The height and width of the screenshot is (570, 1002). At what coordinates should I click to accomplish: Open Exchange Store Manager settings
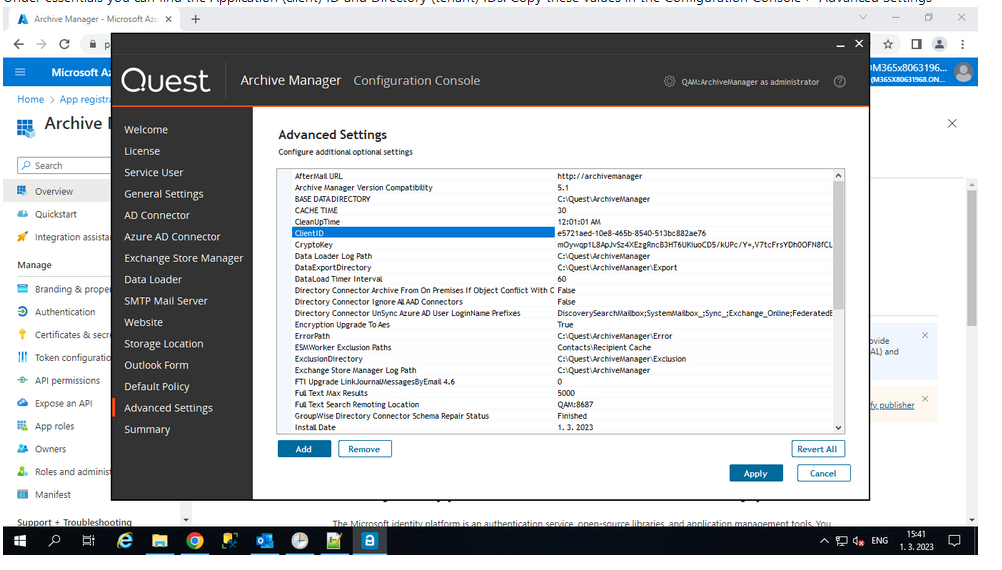(183, 258)
